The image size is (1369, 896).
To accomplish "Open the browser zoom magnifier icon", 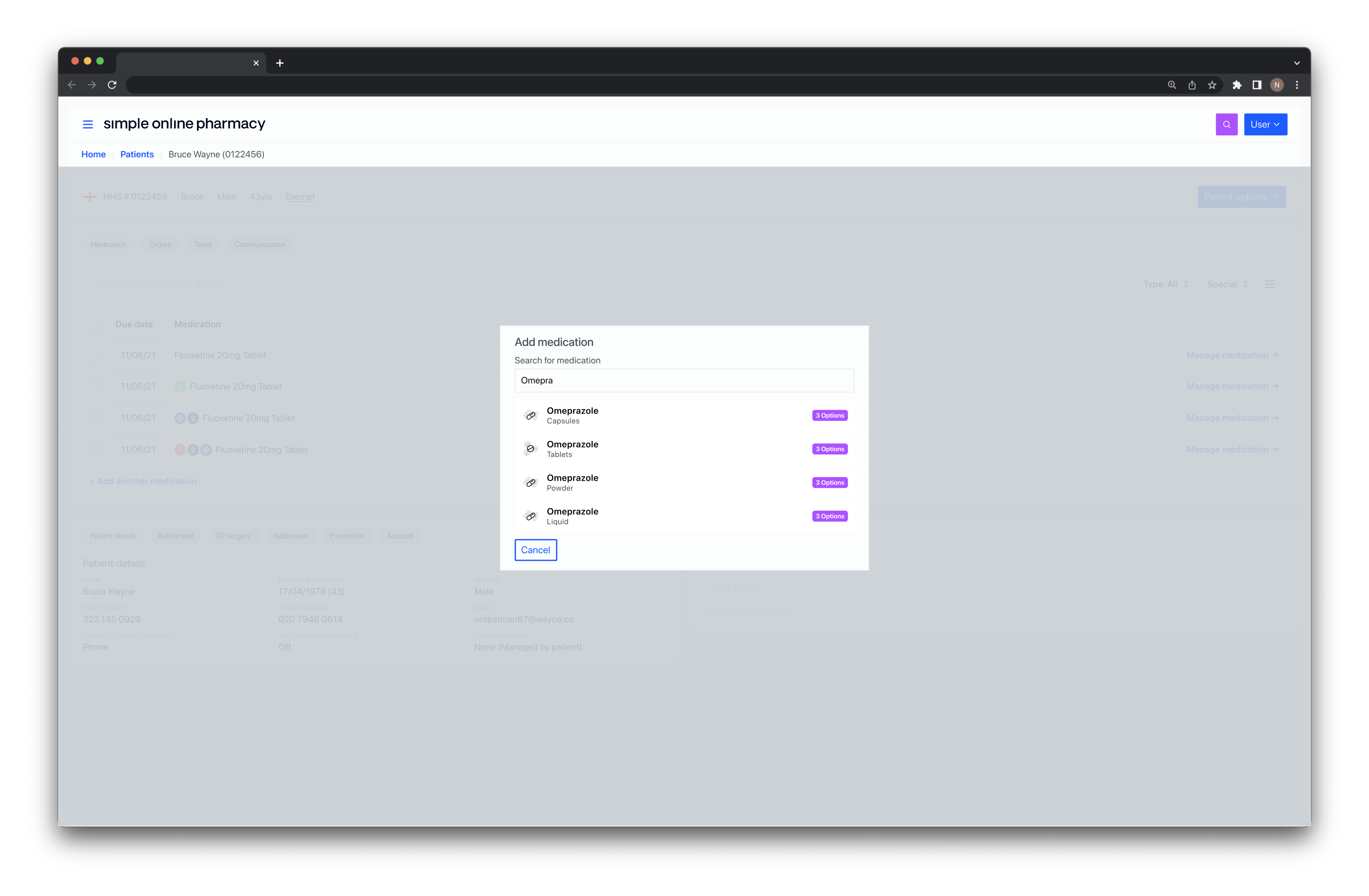I will pos(1172,85).
